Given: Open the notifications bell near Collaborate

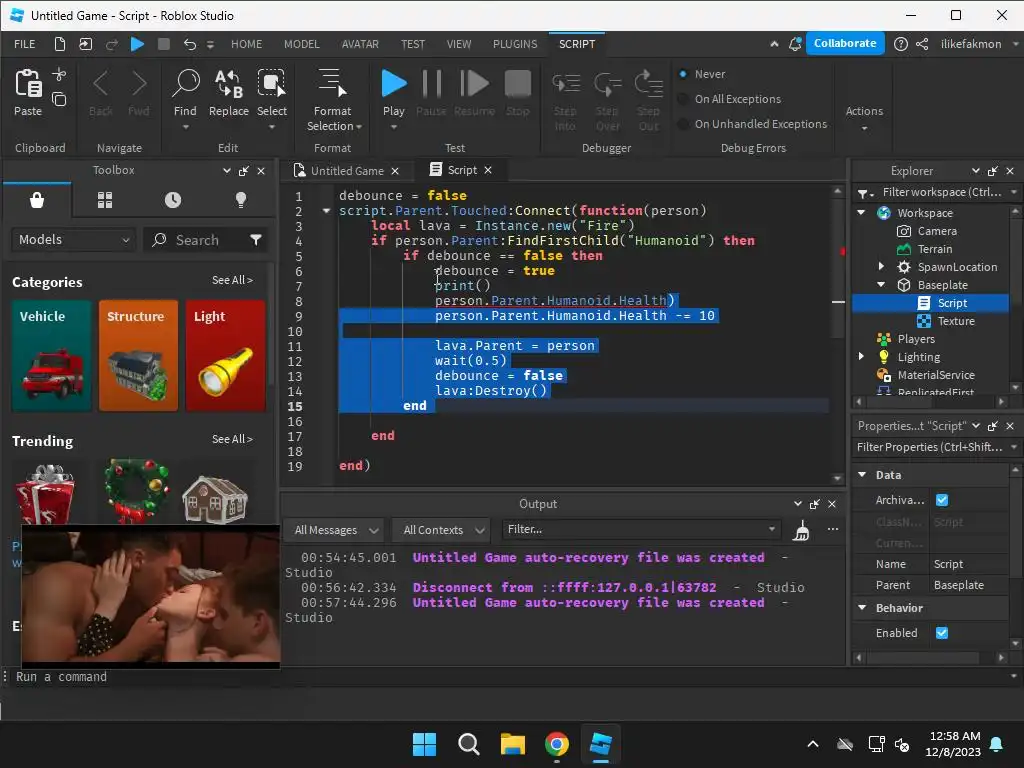Looking at the screenshot, I should click(795, 44).
